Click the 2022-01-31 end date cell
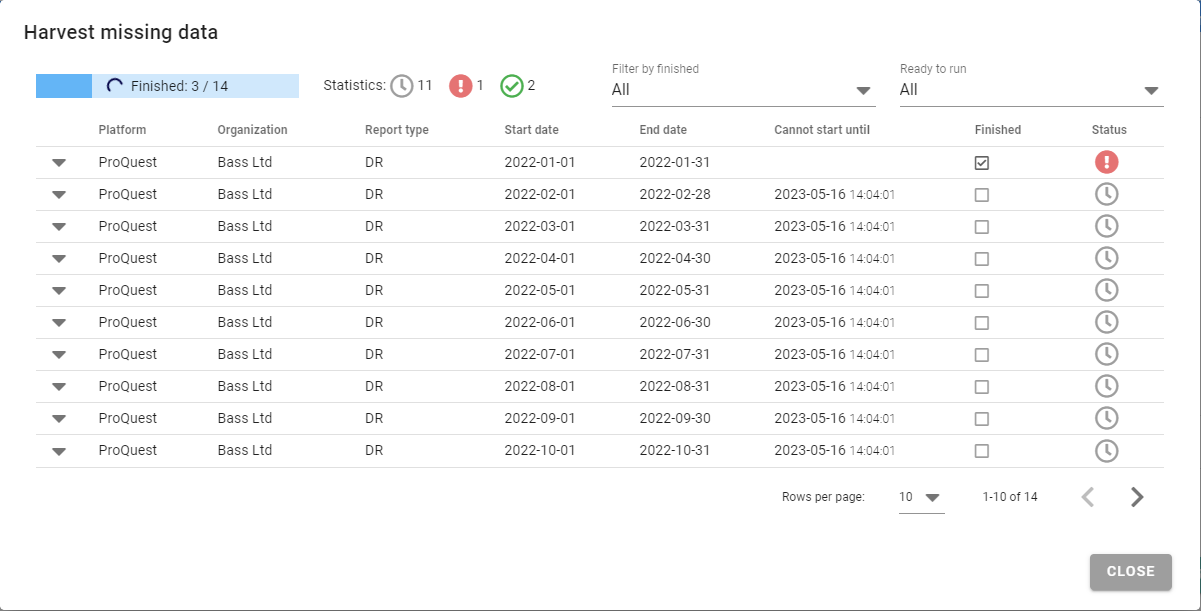 click(675, 162)
